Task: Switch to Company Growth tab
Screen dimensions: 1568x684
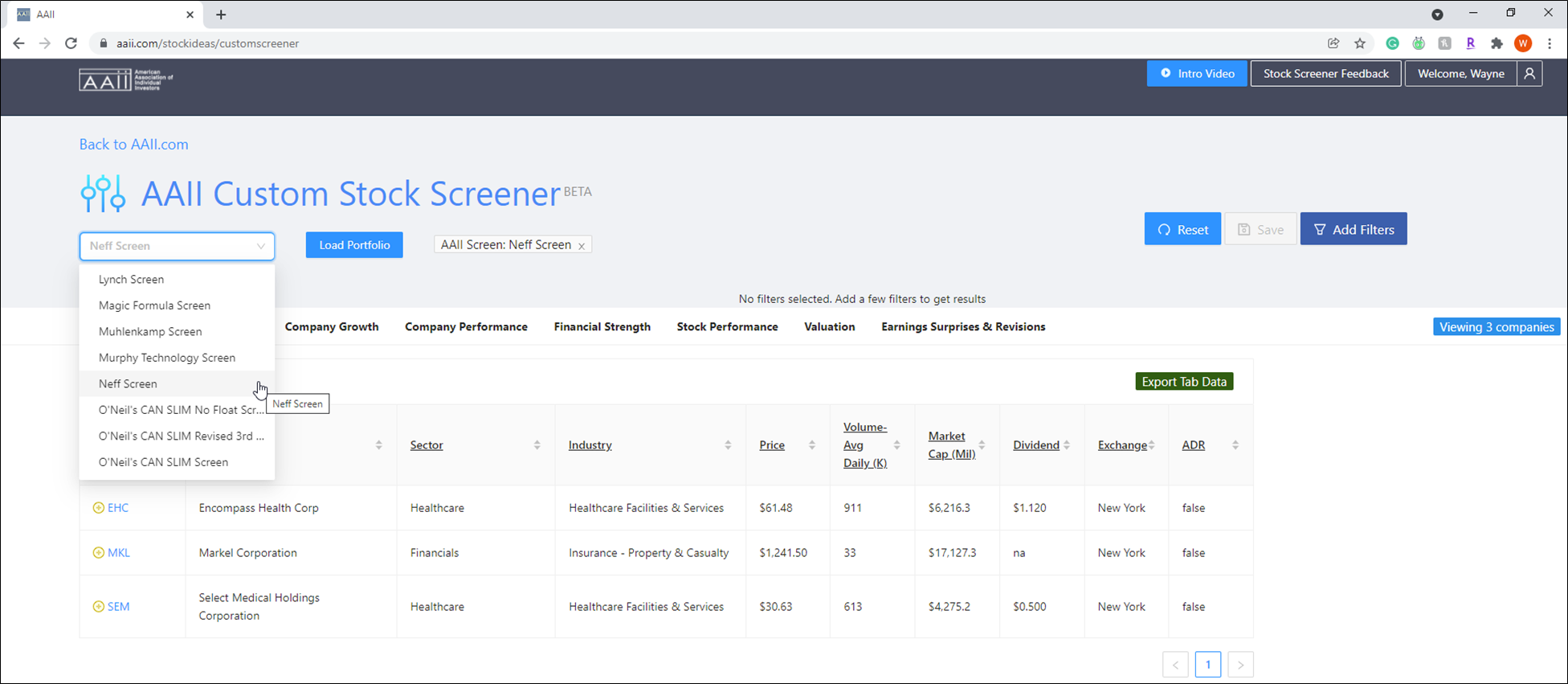Action: [x=332, y=327]
